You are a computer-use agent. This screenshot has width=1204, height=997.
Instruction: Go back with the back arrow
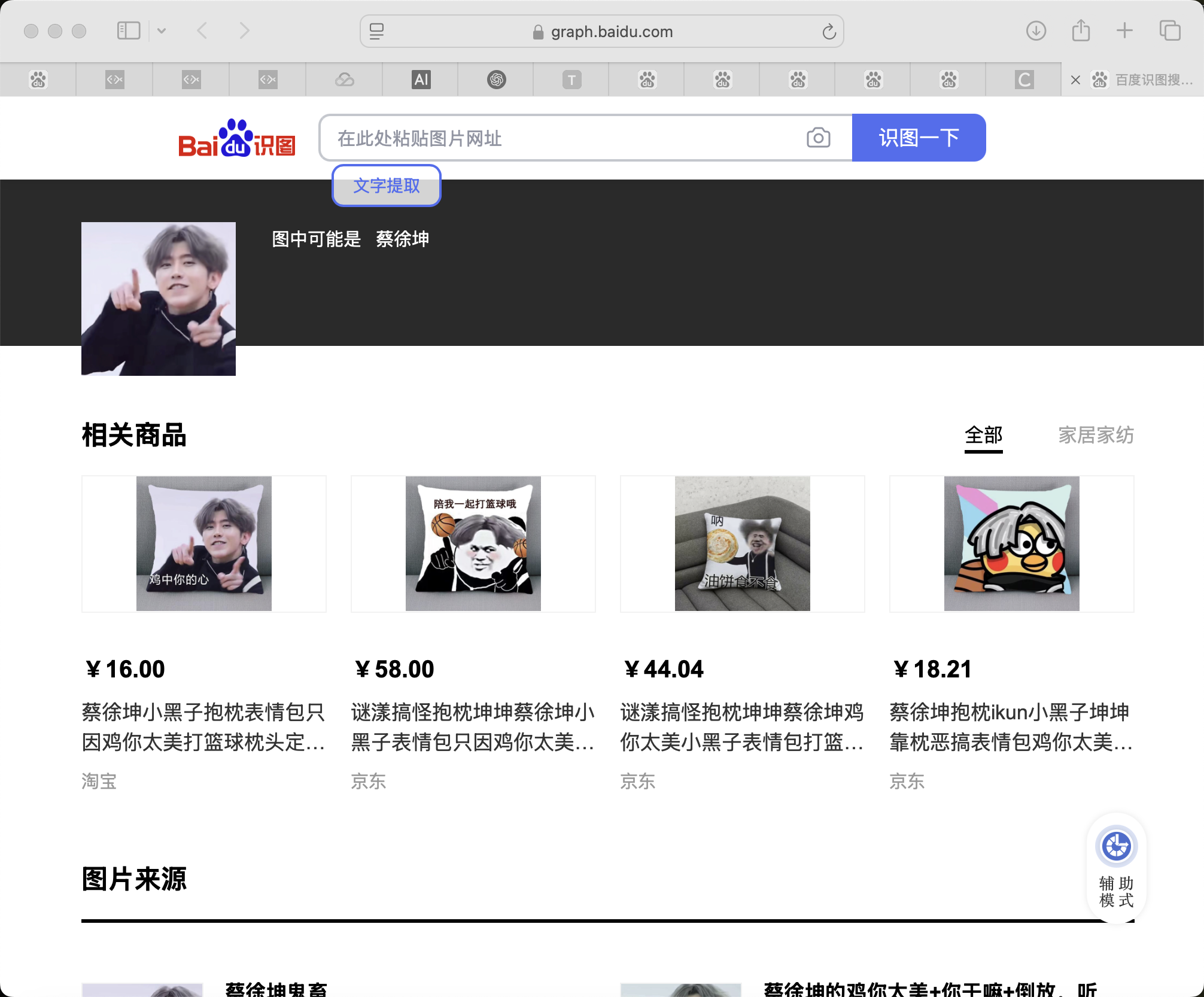(202, 31)
